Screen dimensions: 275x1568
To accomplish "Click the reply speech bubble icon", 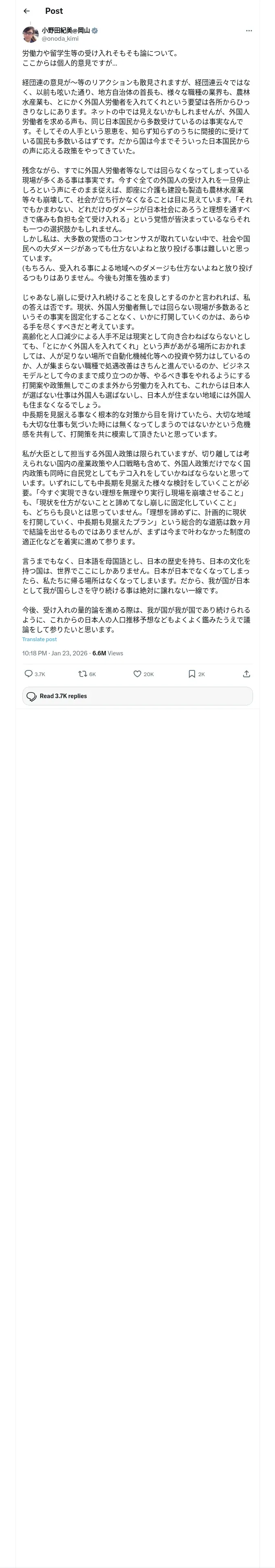I will (28, 673).
